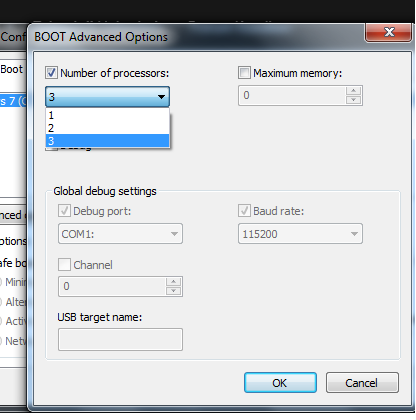Close the BOOT Advanced Options dialog
416x420 pixels.
pos(388,32)
